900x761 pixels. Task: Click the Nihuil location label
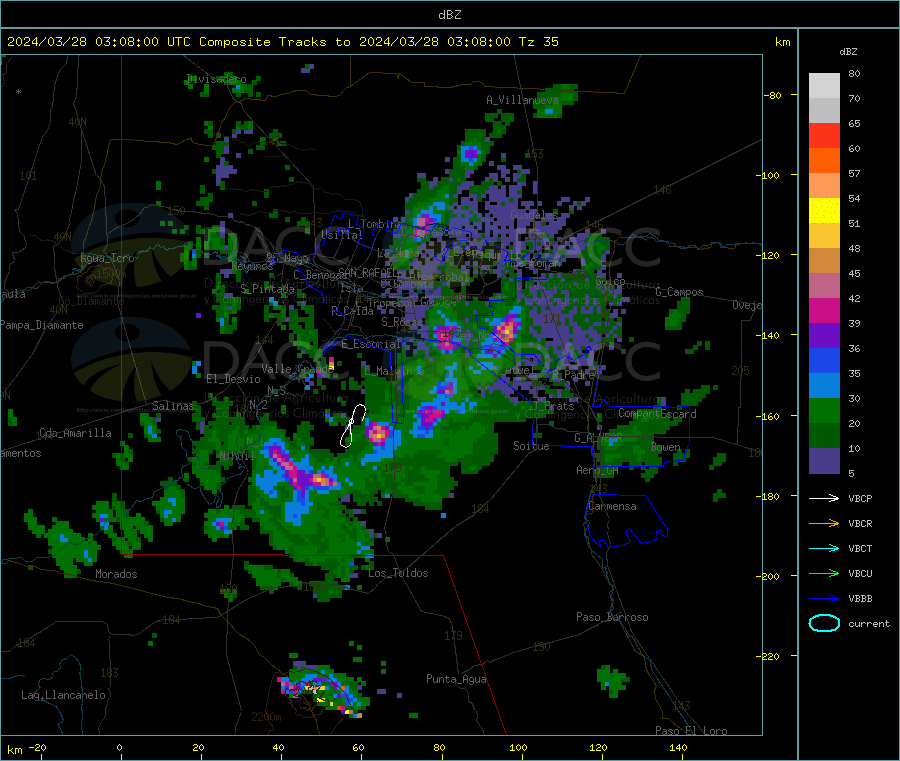236,456
